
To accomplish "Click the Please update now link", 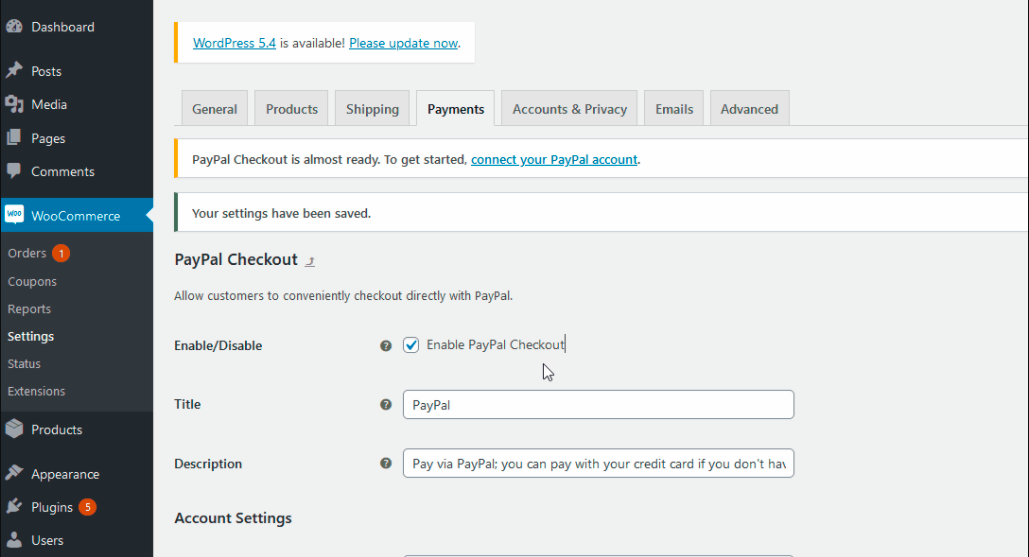I will 403,43.
